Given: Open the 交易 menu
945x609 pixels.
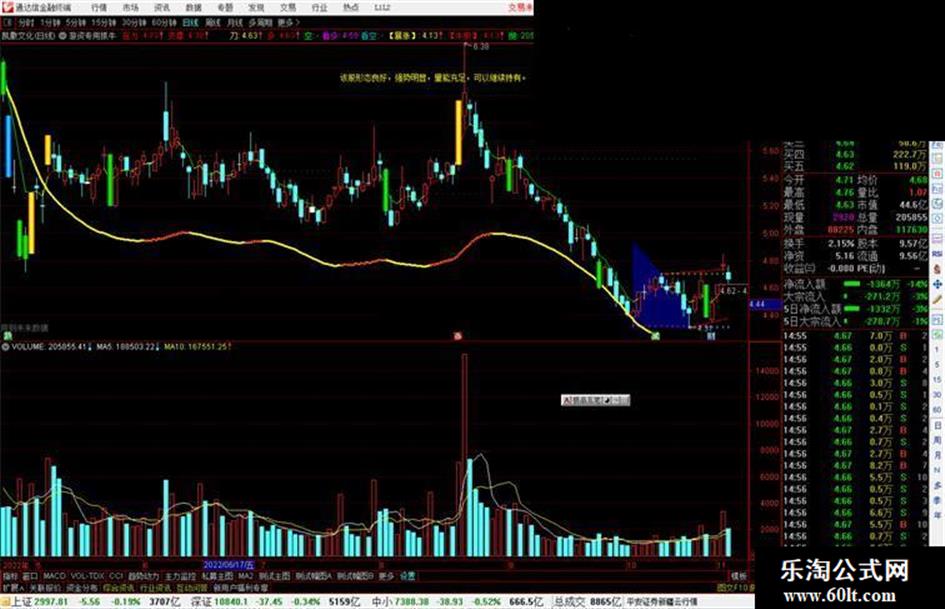Looking at the screenshot, I should tap(287, 7).
